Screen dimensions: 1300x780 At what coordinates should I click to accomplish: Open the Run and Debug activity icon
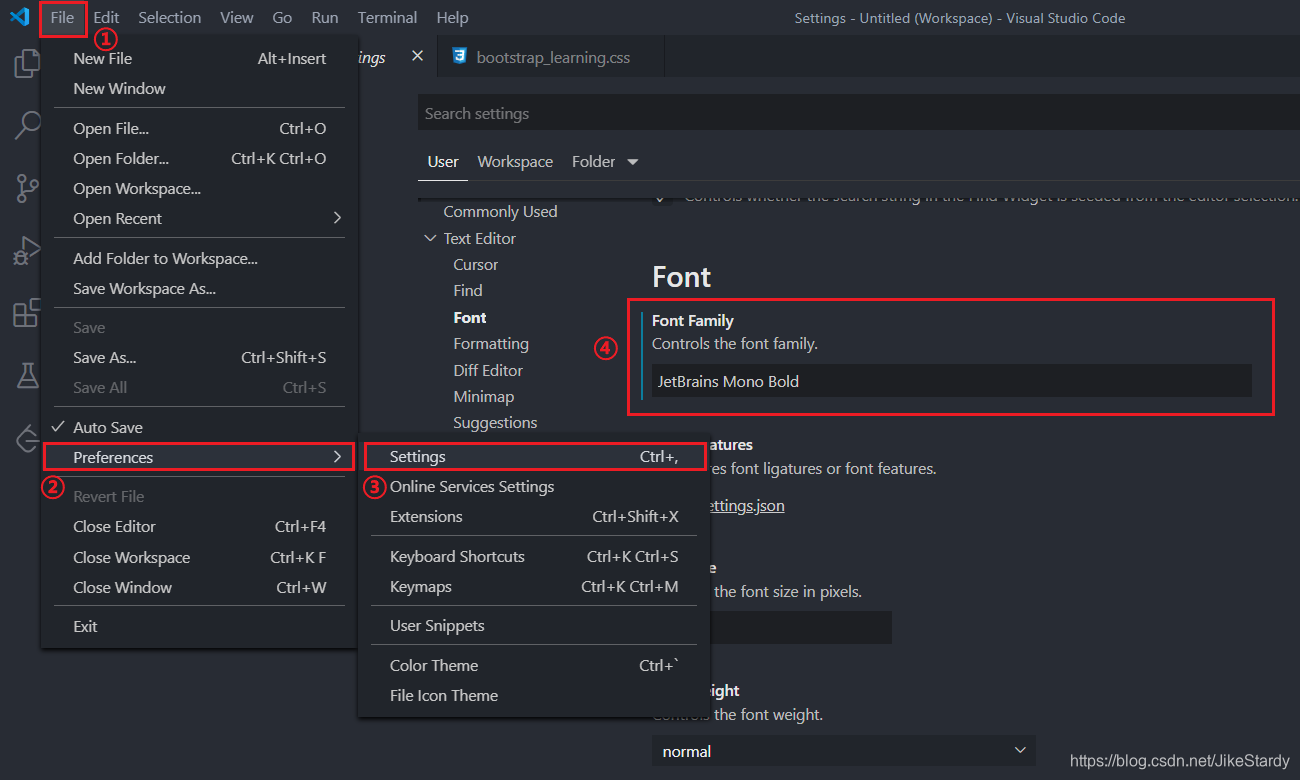coord(26,250)
